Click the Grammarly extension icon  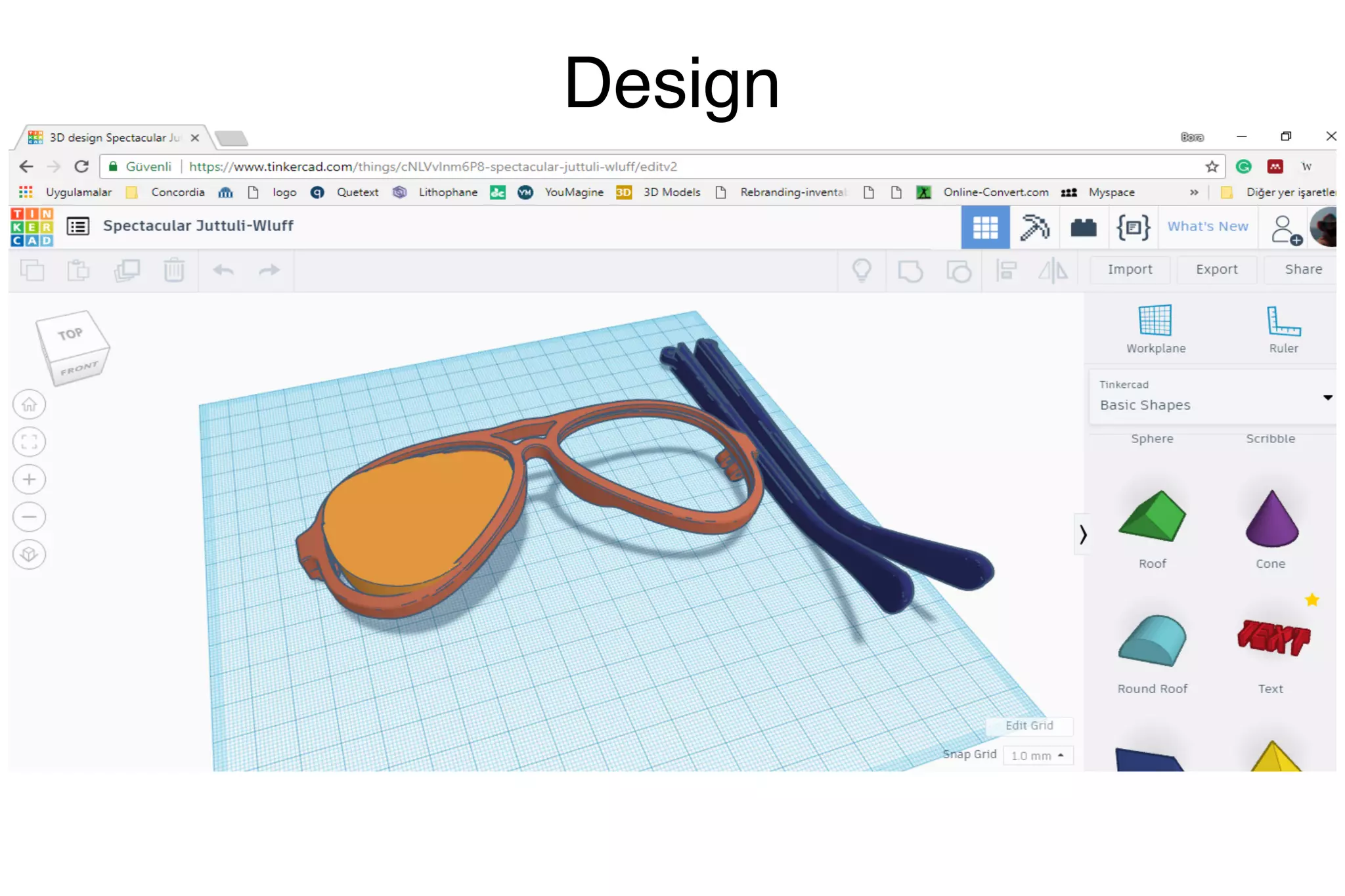tap(1243, 167)
